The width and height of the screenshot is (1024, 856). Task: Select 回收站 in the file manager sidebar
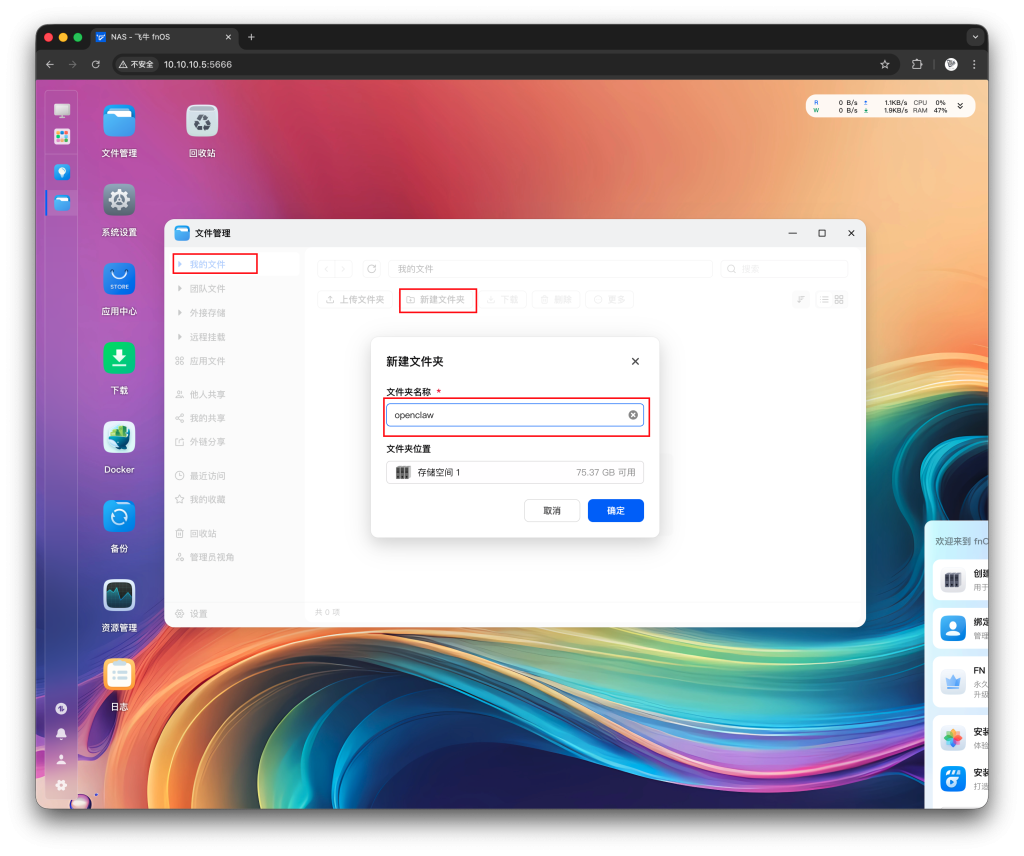coord(202,533)
